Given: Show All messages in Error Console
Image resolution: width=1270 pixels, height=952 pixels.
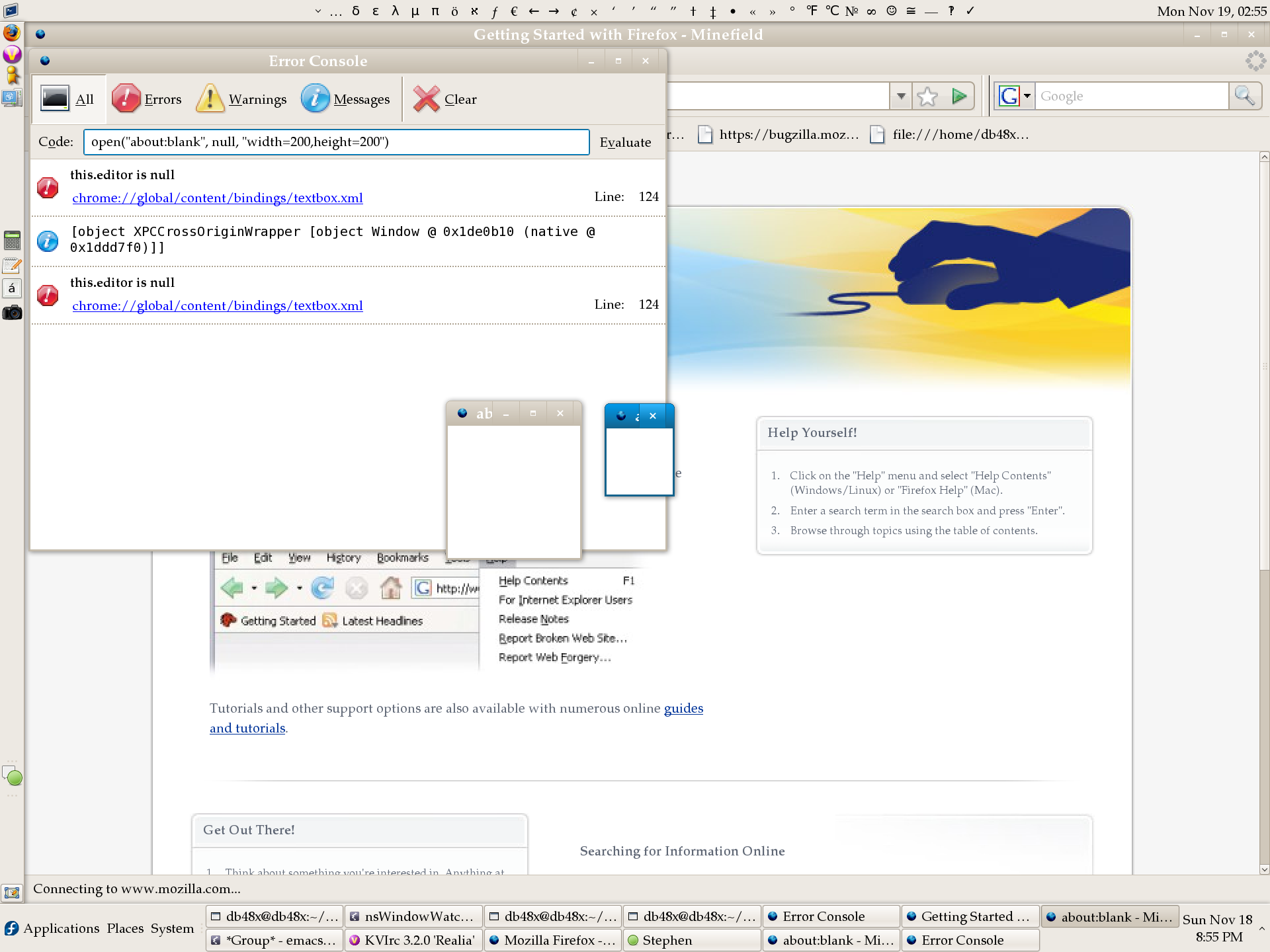Looking at the screenshot, I should point(68,99).
